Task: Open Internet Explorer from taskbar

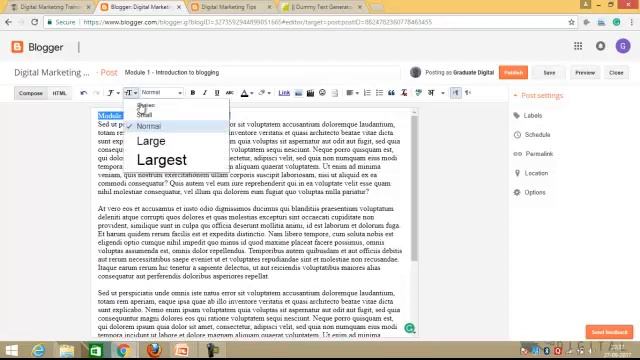Action: point(39,351)
